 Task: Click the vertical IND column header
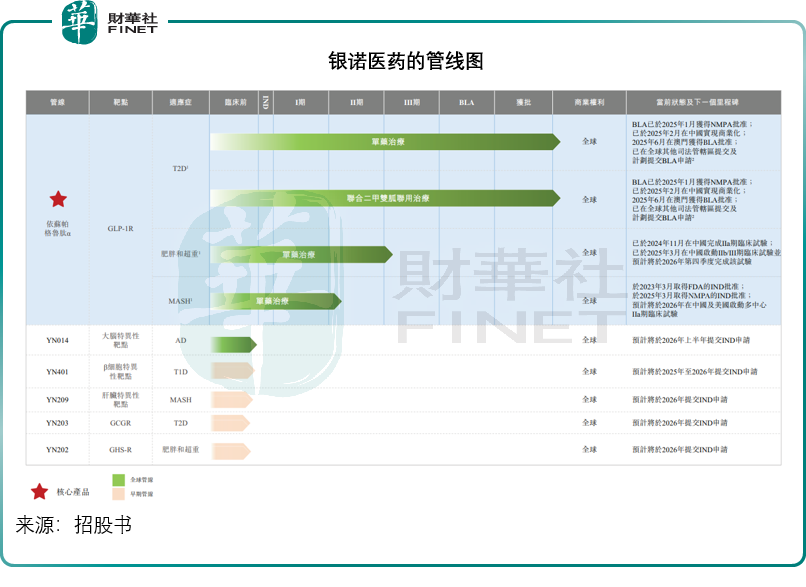266,102
